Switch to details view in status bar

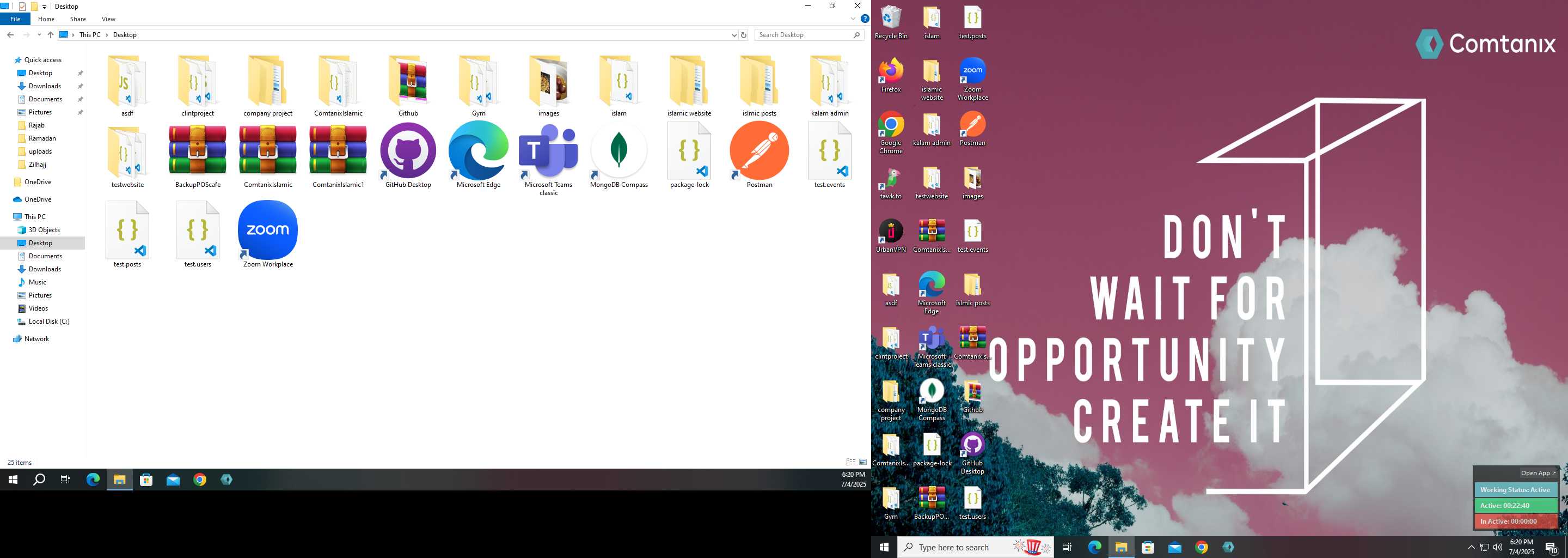tap(851, 462)
